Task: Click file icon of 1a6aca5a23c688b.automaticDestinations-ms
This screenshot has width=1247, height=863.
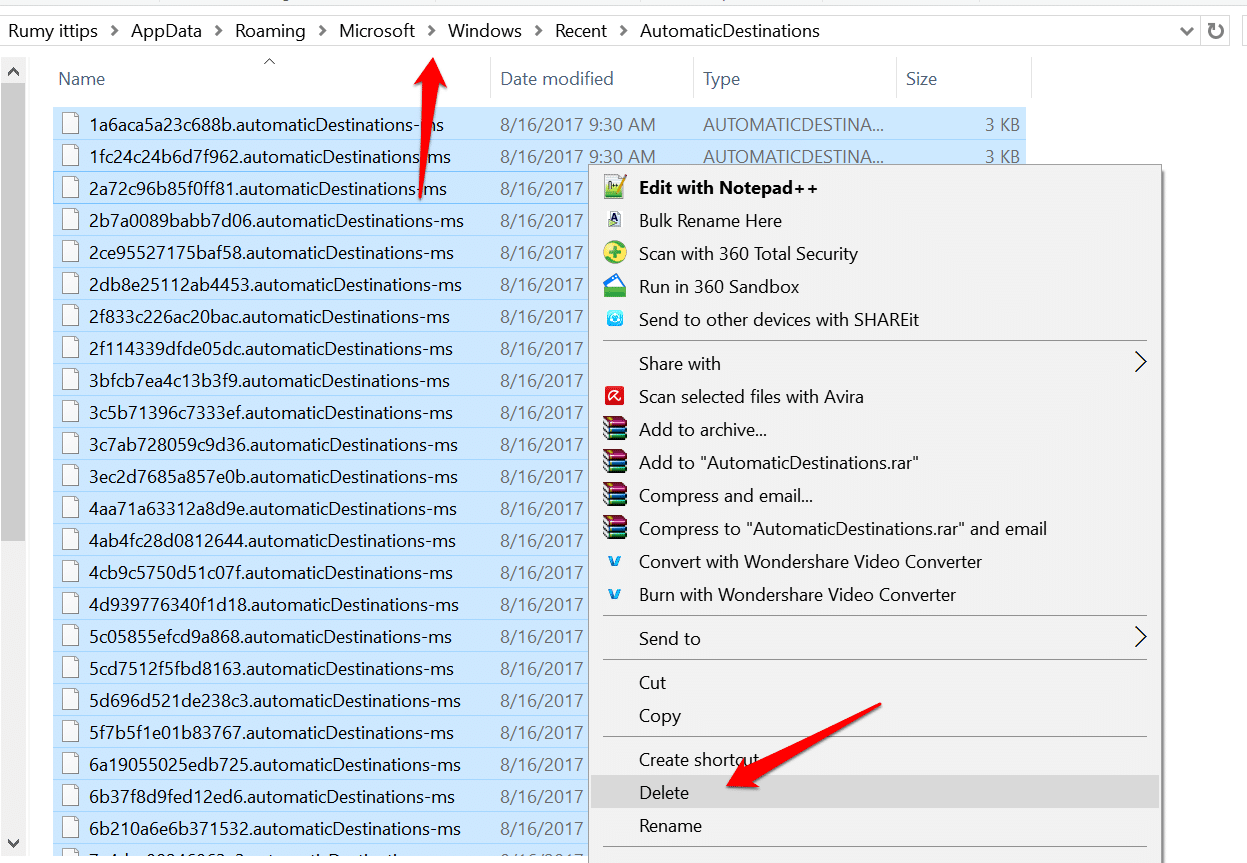Action: [x=70, y=124]
